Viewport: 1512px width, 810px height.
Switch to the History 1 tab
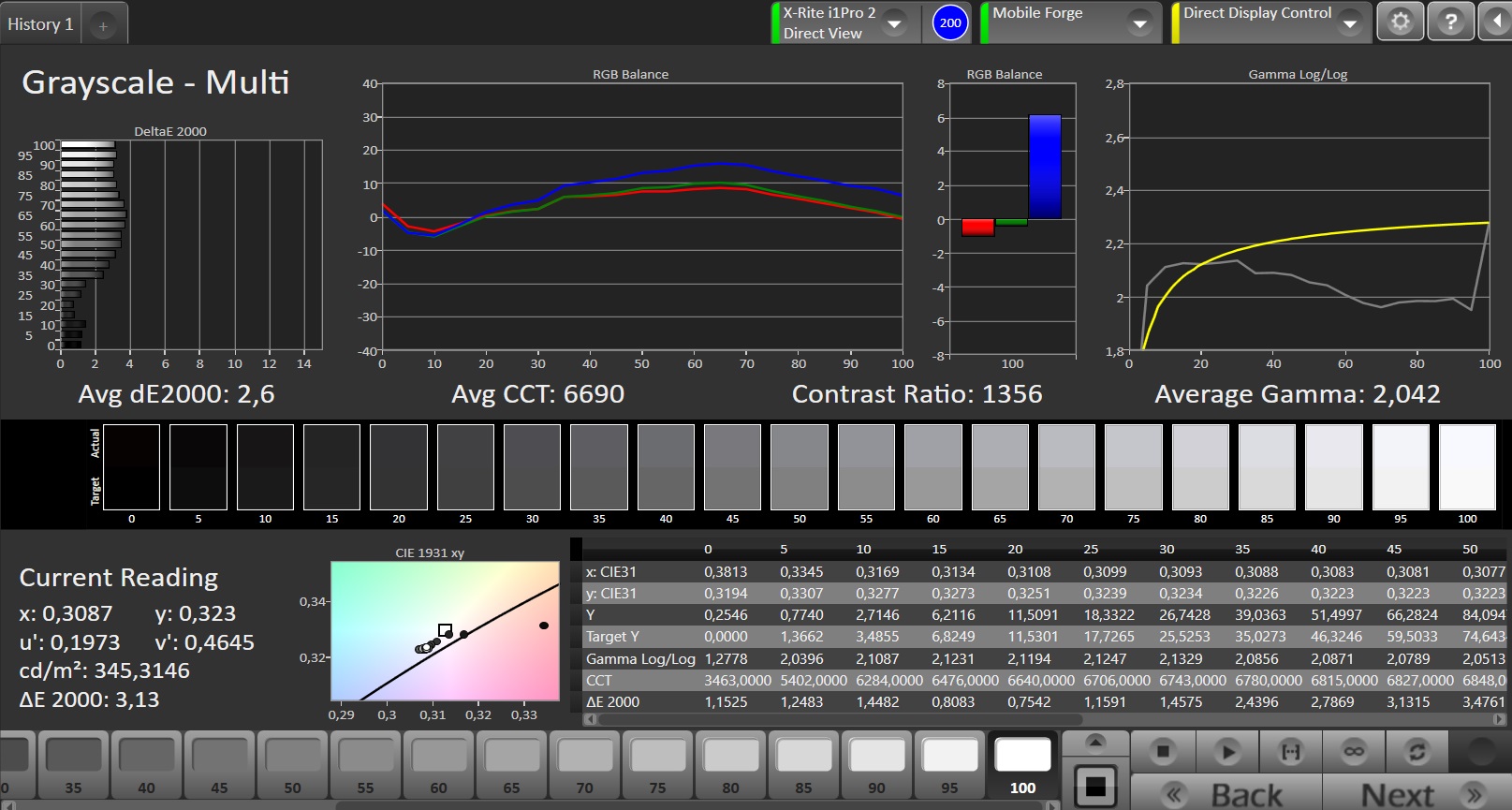[x=40, y=24]
